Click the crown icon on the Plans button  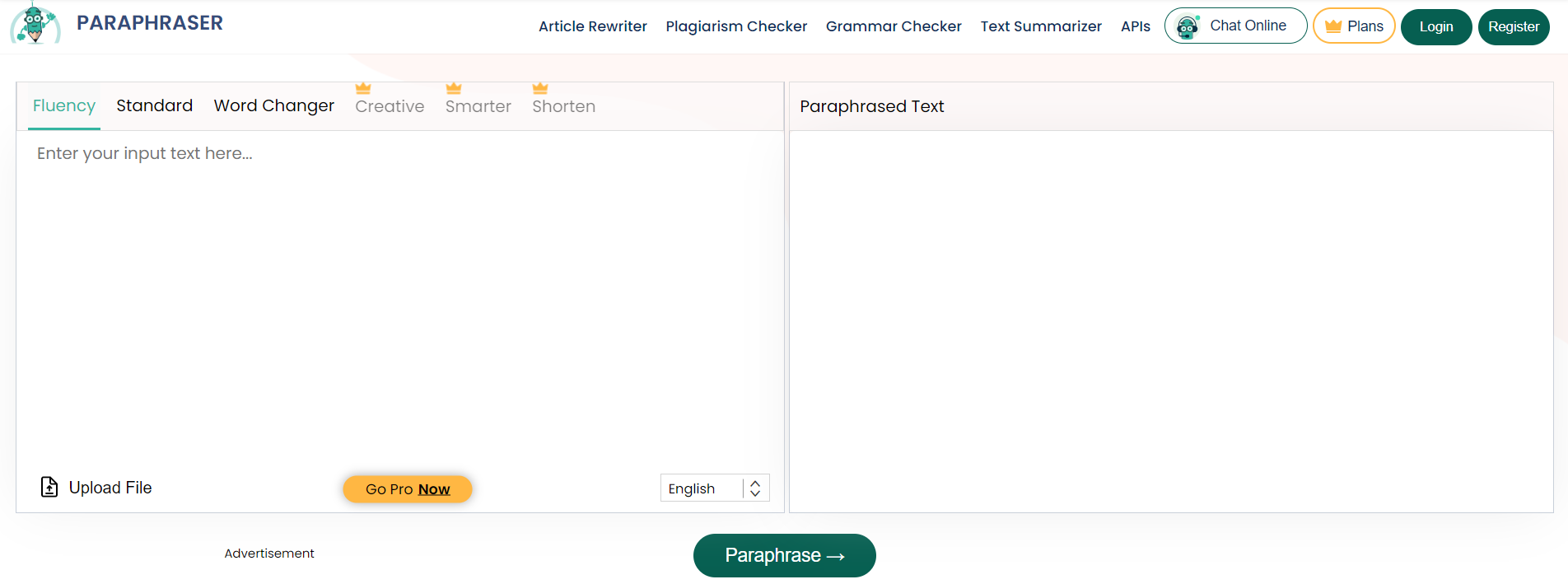1335,26
